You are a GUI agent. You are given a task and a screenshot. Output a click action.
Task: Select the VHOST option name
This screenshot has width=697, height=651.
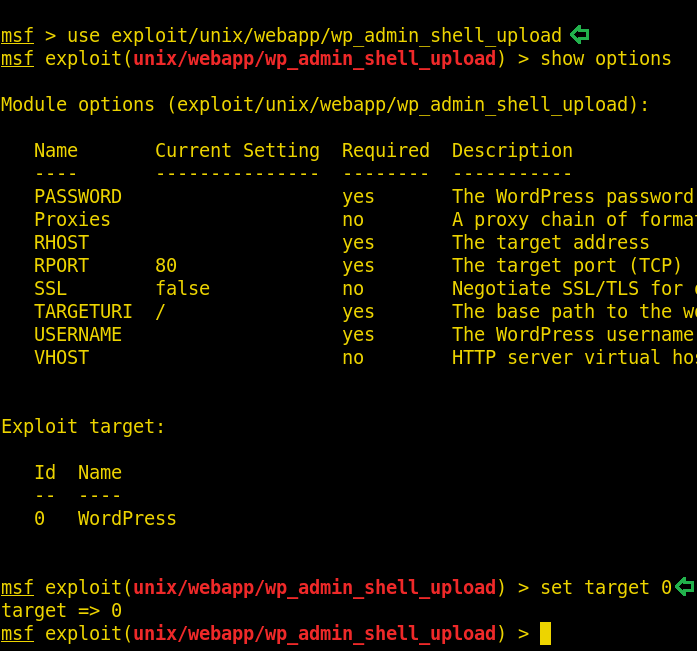point(61,358)
